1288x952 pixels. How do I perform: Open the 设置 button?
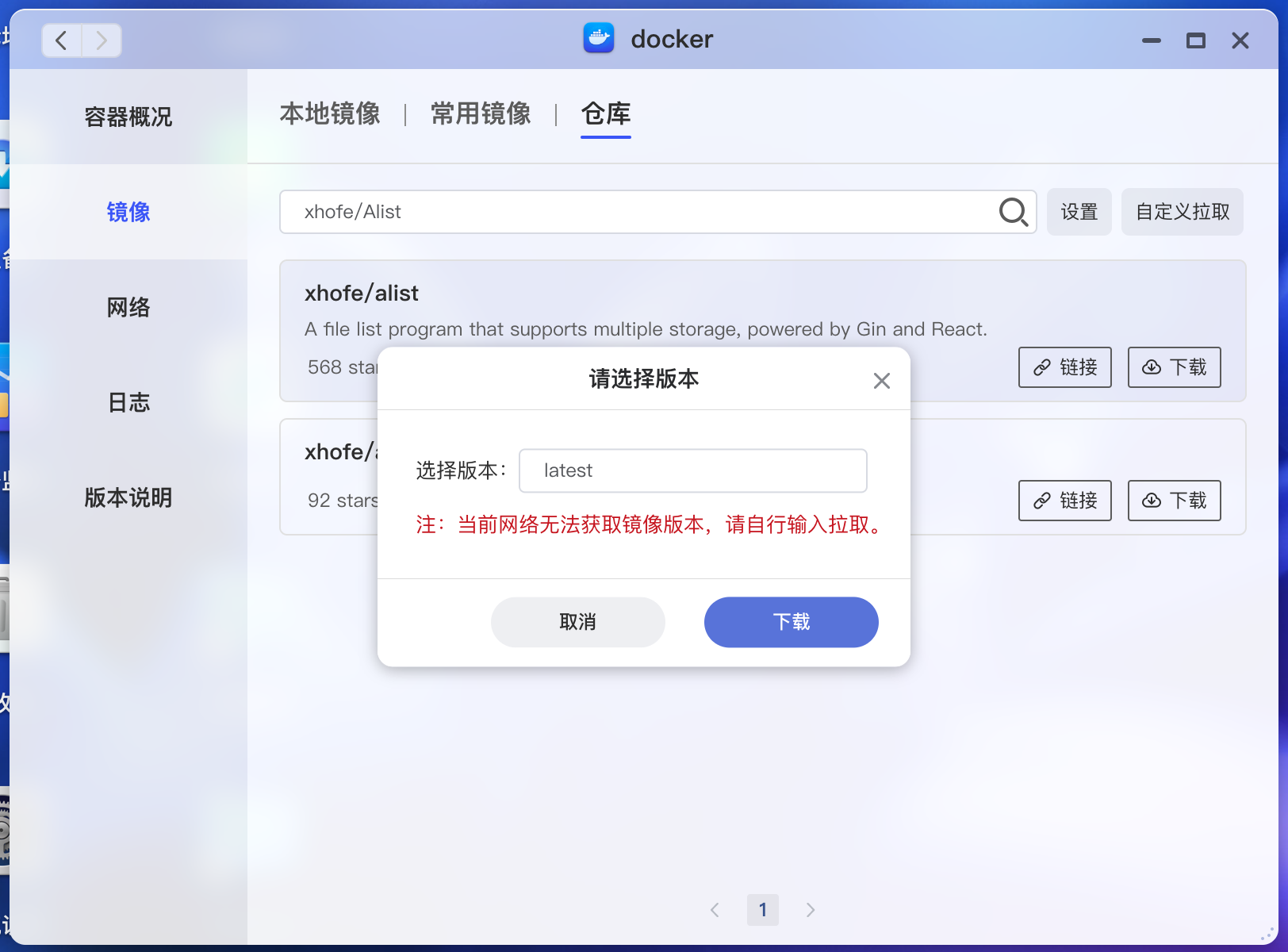(x=1079, y=212)
